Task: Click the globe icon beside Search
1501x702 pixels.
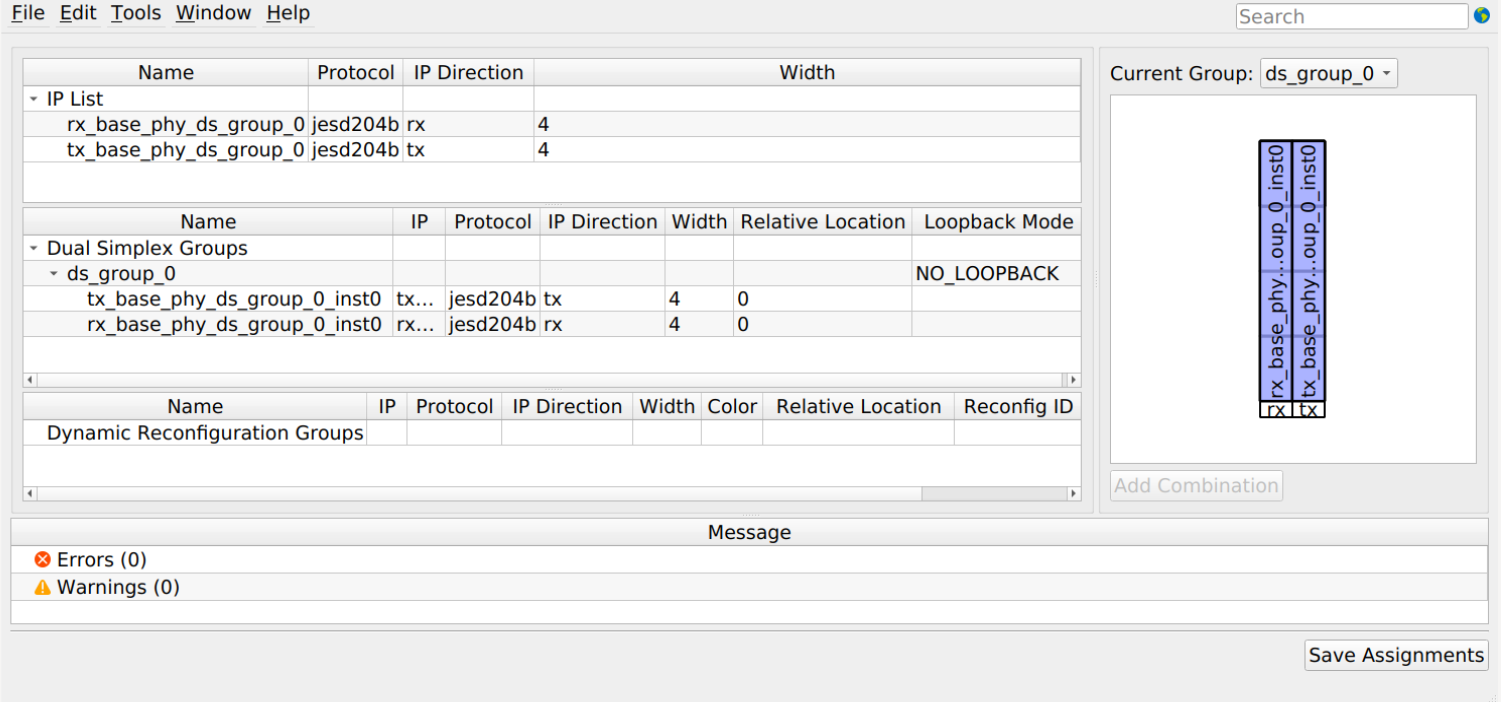Action: 1481,16
